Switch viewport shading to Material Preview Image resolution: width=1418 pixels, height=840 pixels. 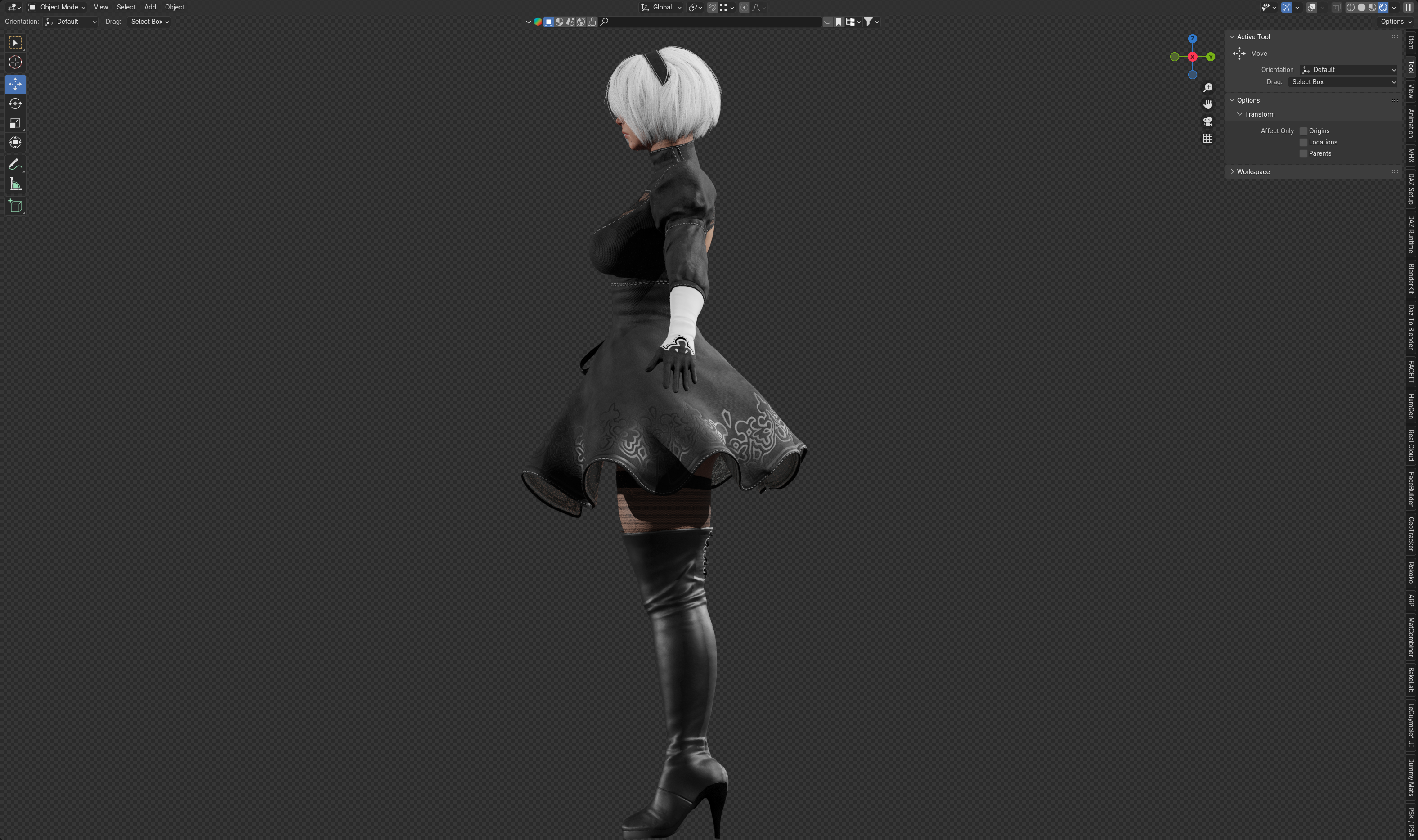1372,7
